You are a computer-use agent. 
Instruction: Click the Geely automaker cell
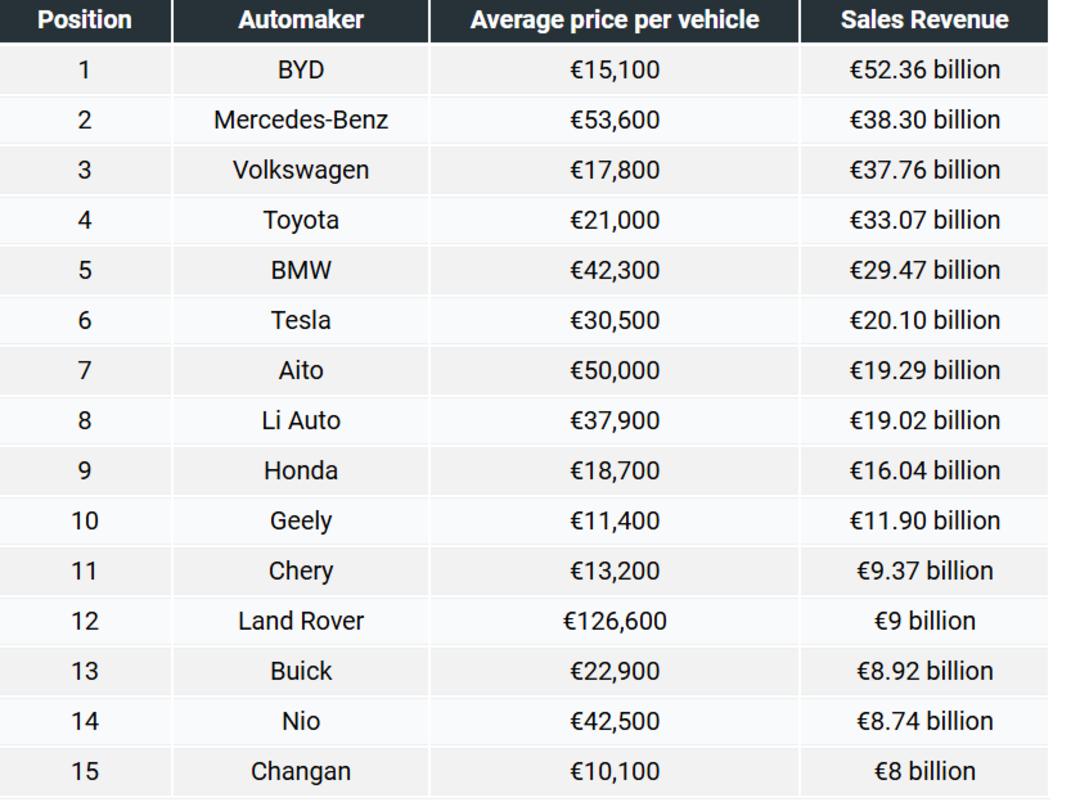(301, 521)
